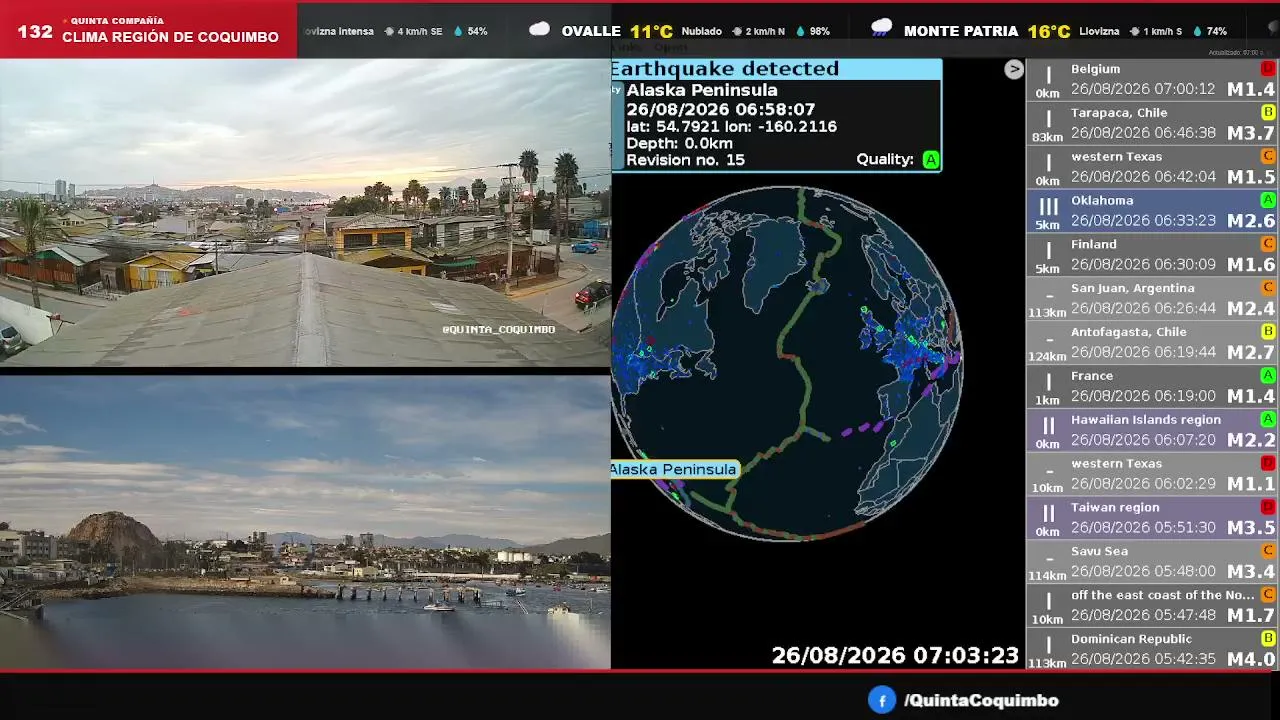The width and height of the screenshot is (1280, 720).
Task: Click the orange C badge on Savu Sea row
Action: tap(1268, 551)
